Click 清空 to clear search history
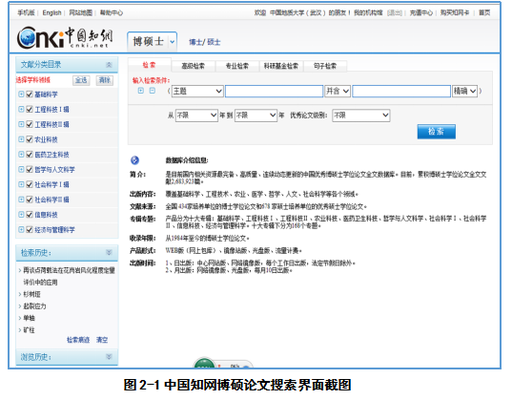 click(x=102, y=340)
